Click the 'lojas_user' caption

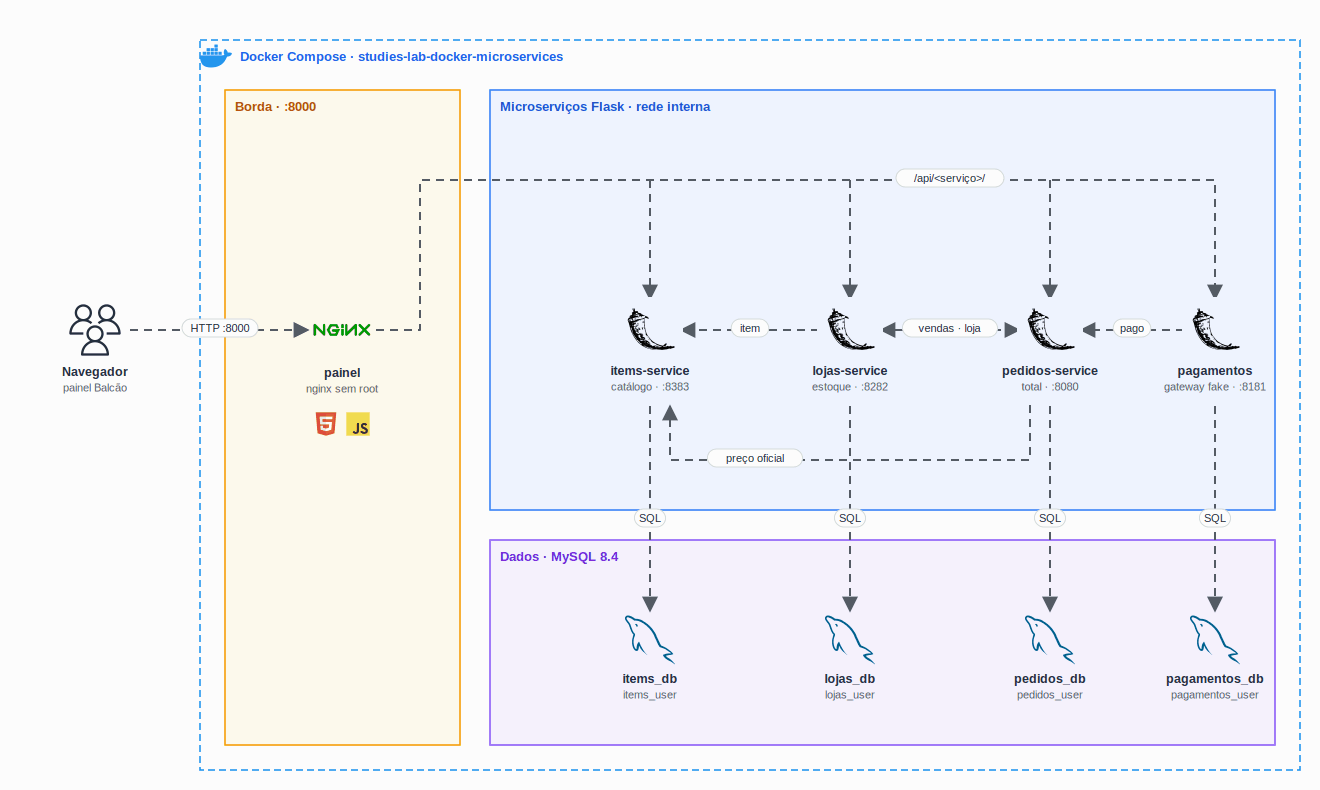850,695
